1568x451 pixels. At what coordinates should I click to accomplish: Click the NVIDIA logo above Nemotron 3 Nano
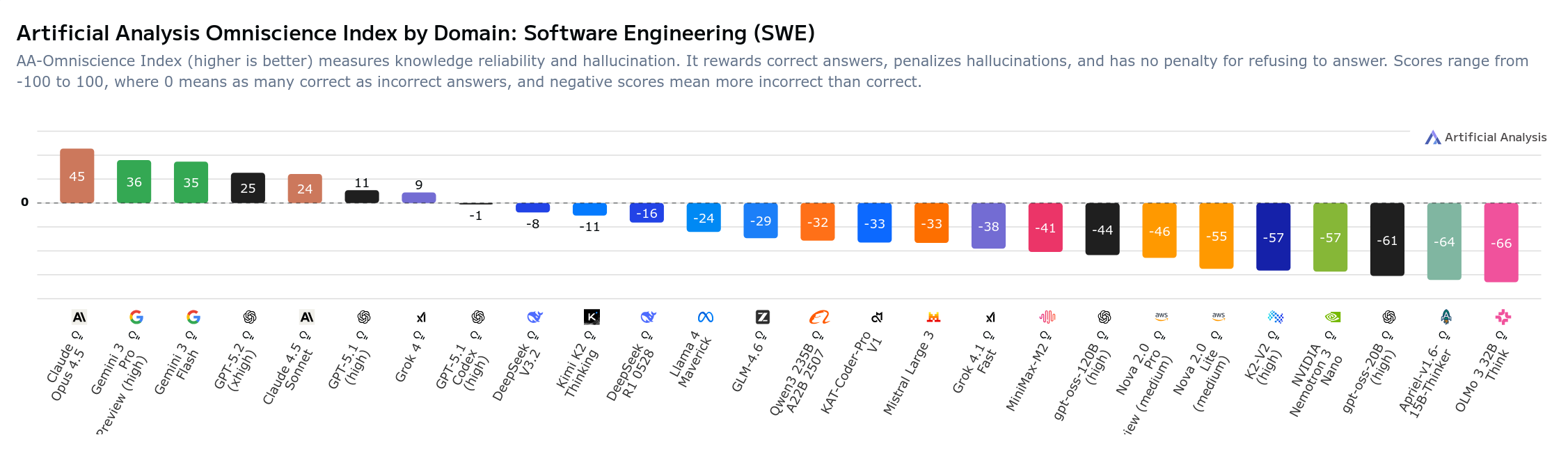pyautogui.click(x=1332, y=317)
